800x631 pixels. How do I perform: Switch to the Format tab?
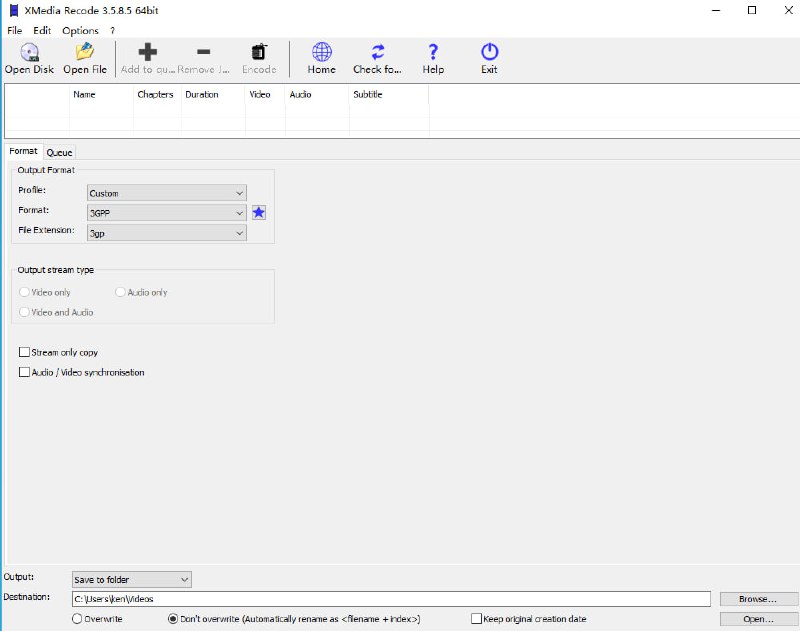pyautogui.click(x=23, y=151)
